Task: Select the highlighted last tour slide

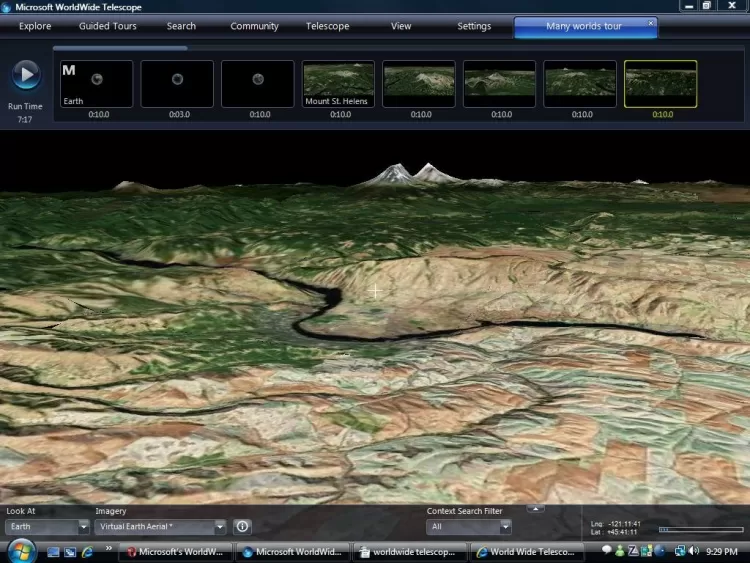Action: click(x=660, y=84)
